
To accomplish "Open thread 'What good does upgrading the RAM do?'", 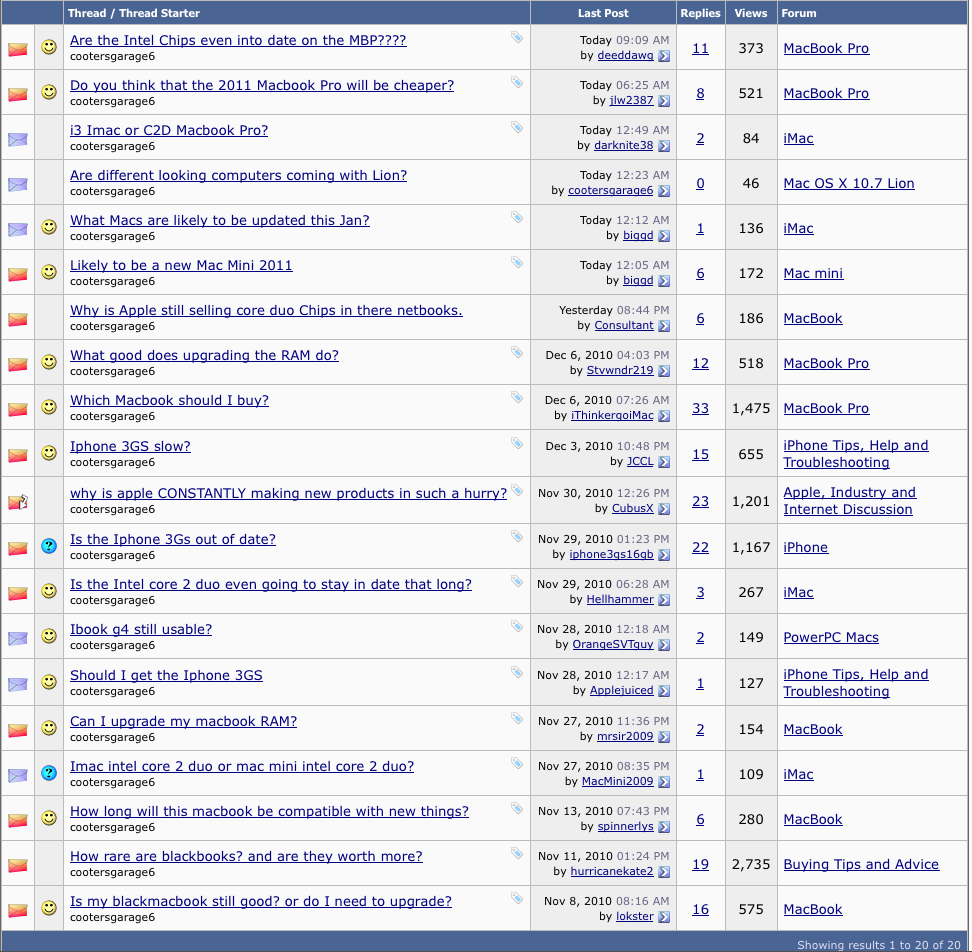I will pyautogui.click(x=204, y=356).
